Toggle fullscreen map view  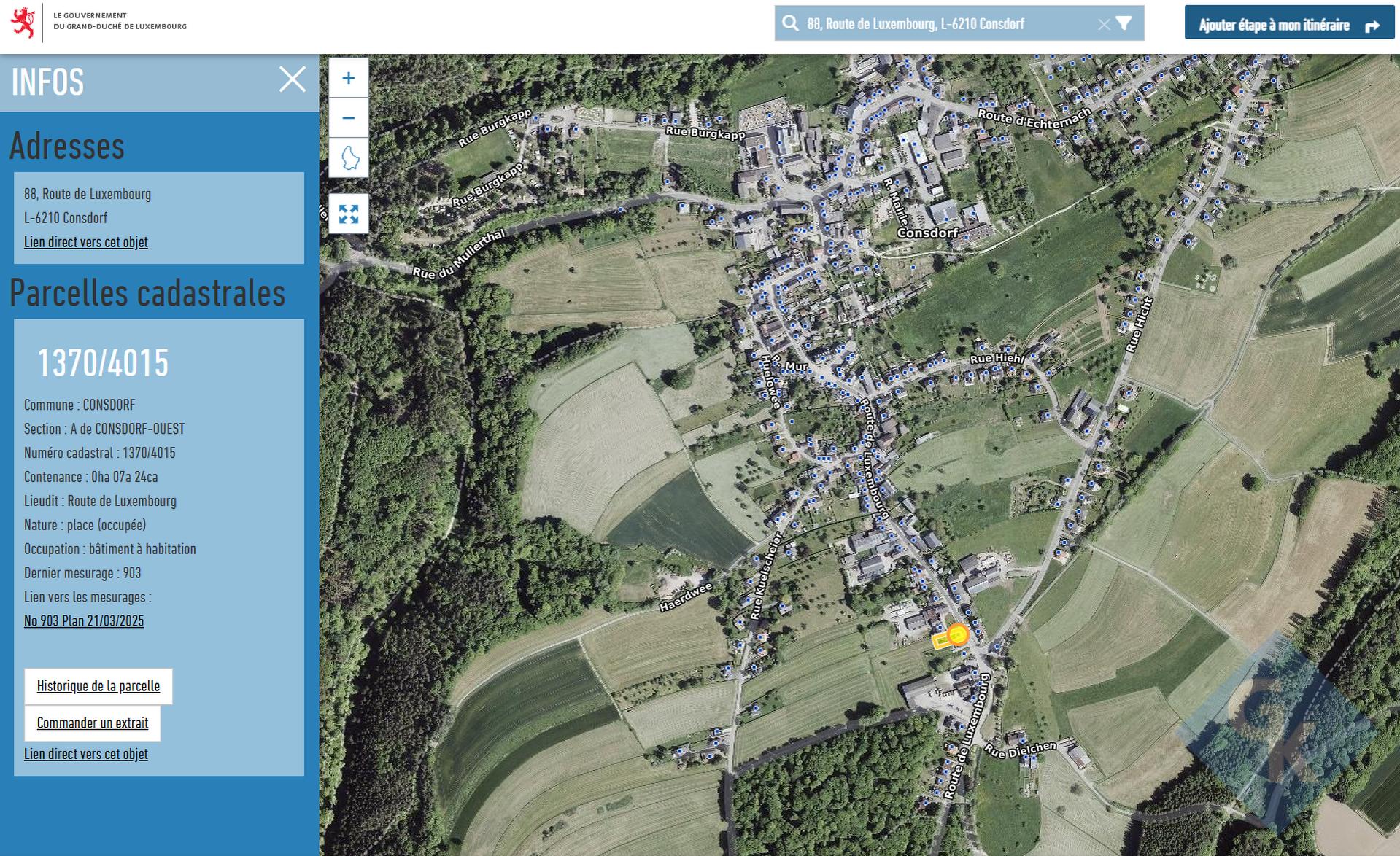coord(349,214)
